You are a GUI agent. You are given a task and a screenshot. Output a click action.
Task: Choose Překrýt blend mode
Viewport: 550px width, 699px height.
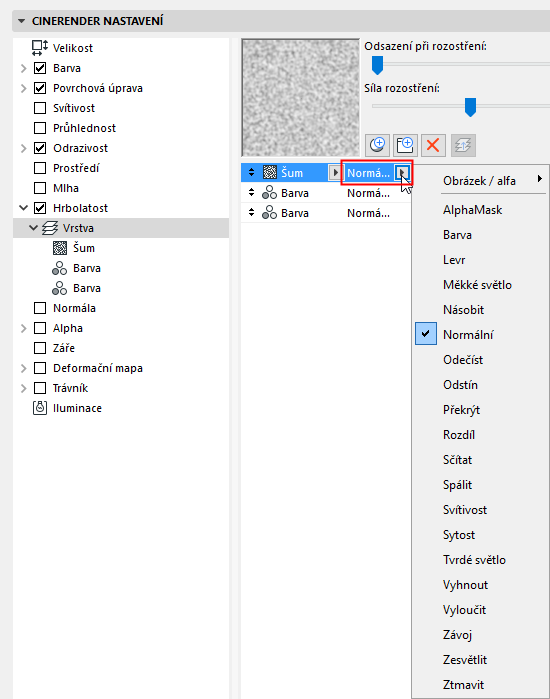point(480,410)
